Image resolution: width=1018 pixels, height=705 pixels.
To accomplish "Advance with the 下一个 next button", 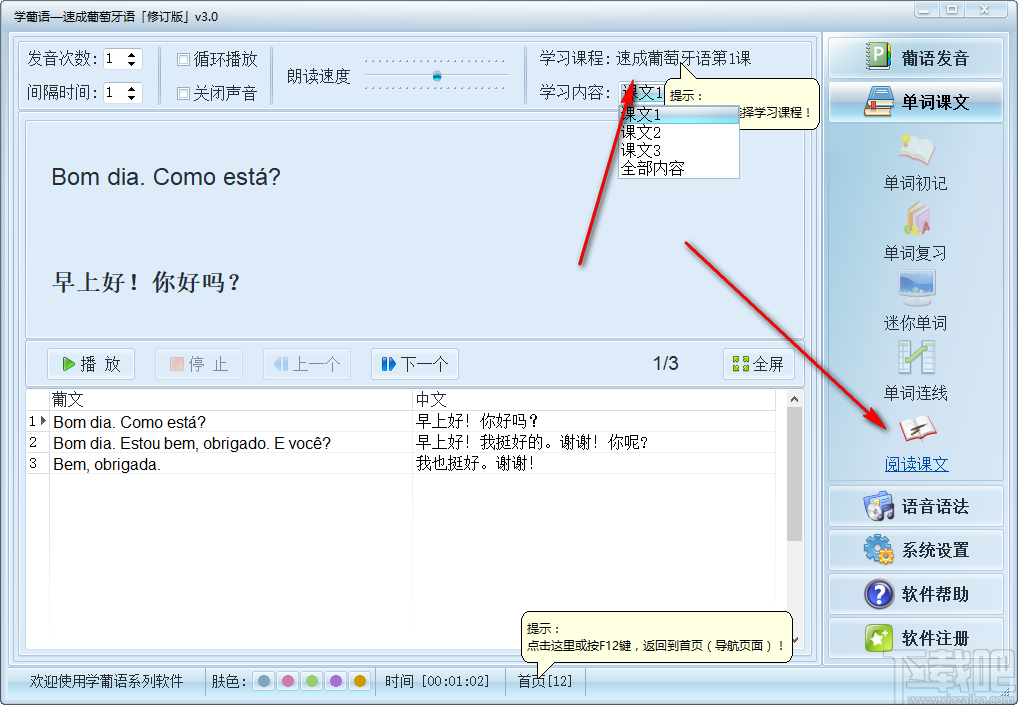I will (x=415, y=364).
